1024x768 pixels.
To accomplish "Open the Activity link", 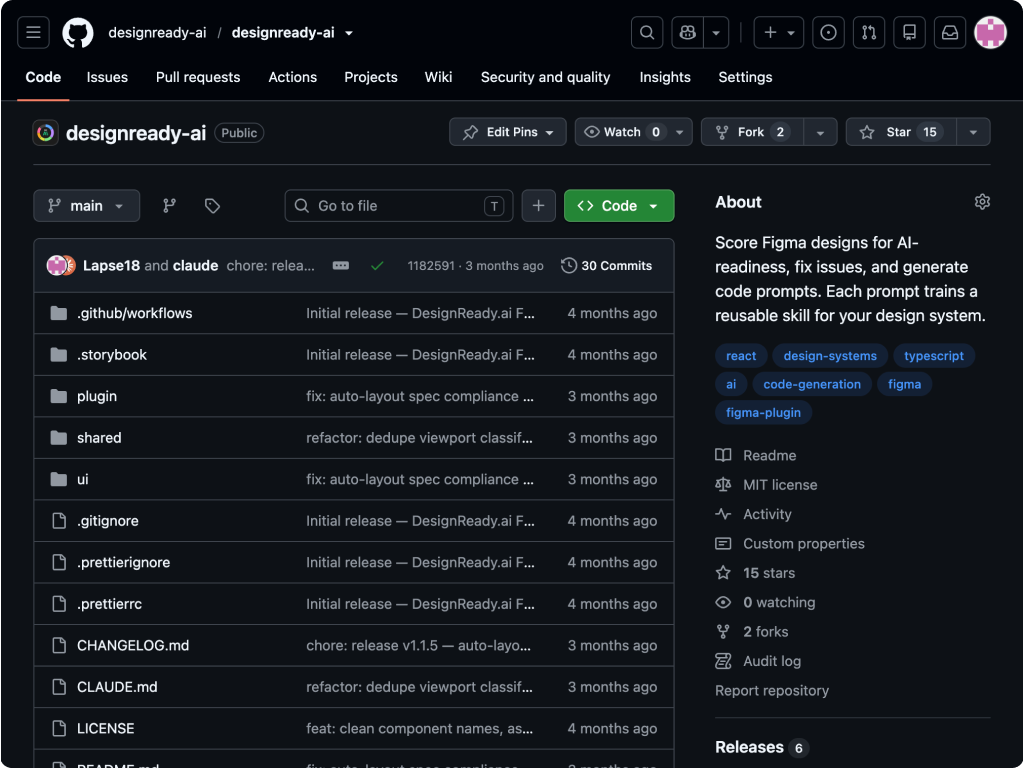I will point(767,514).
